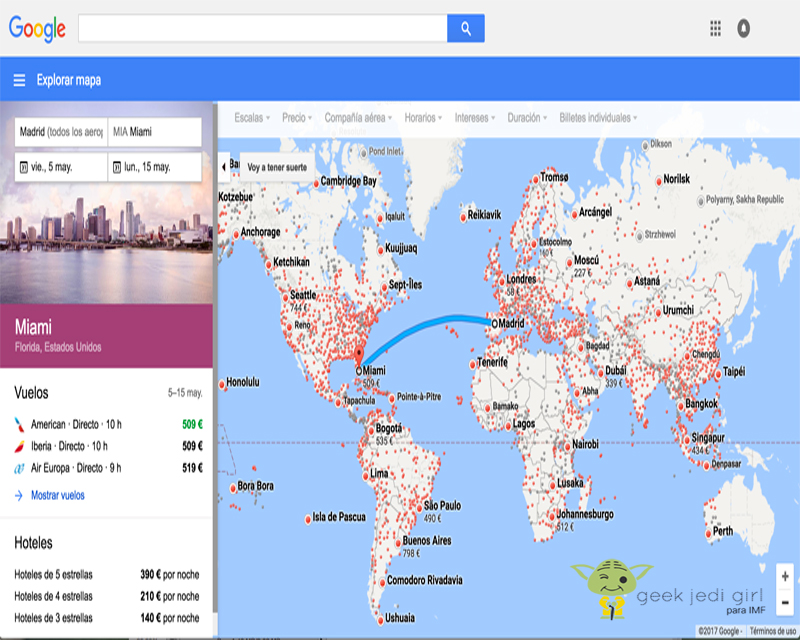The width and height of the screenshot is (800, 640).
Task: Click the Seattle map label
Action: click(x=303, y=295)
